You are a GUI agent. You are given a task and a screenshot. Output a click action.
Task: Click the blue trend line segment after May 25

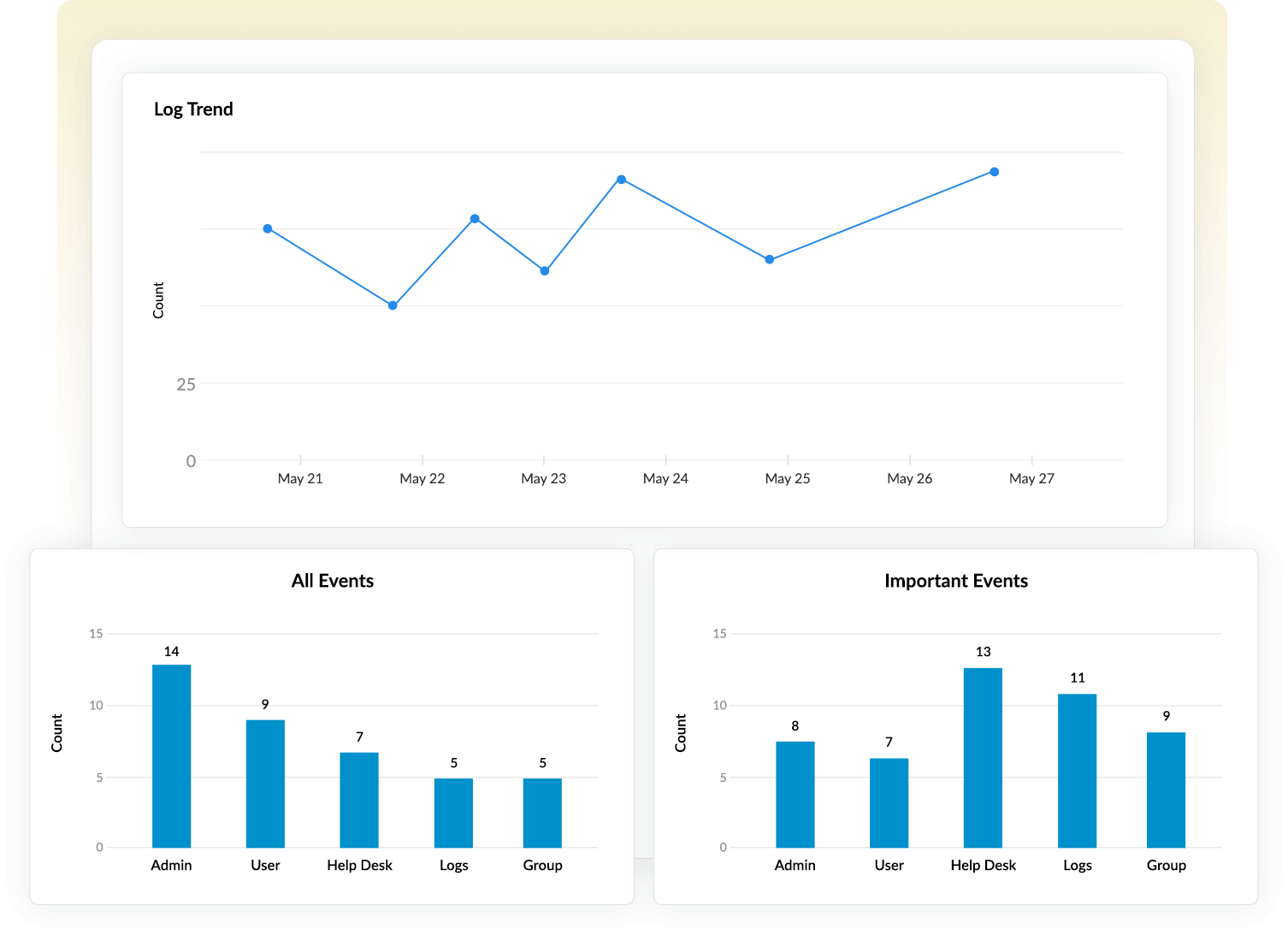coord(881,215)
